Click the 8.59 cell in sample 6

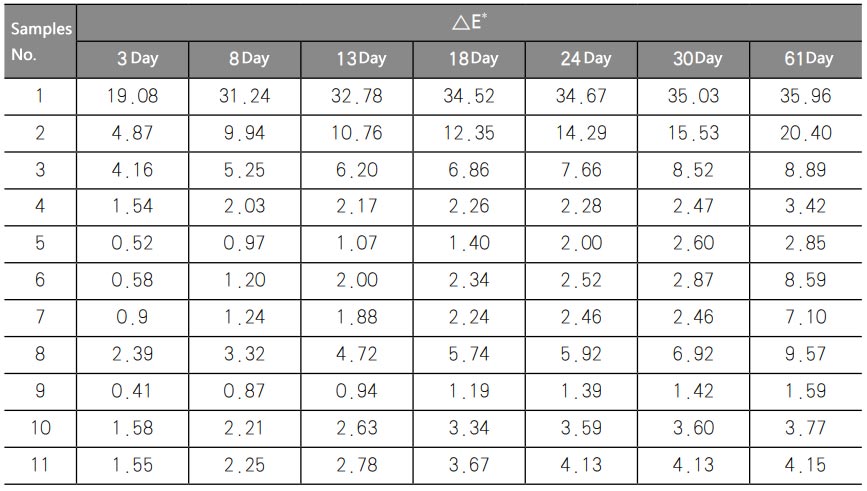pyautogui.click(x=808, y=280)
